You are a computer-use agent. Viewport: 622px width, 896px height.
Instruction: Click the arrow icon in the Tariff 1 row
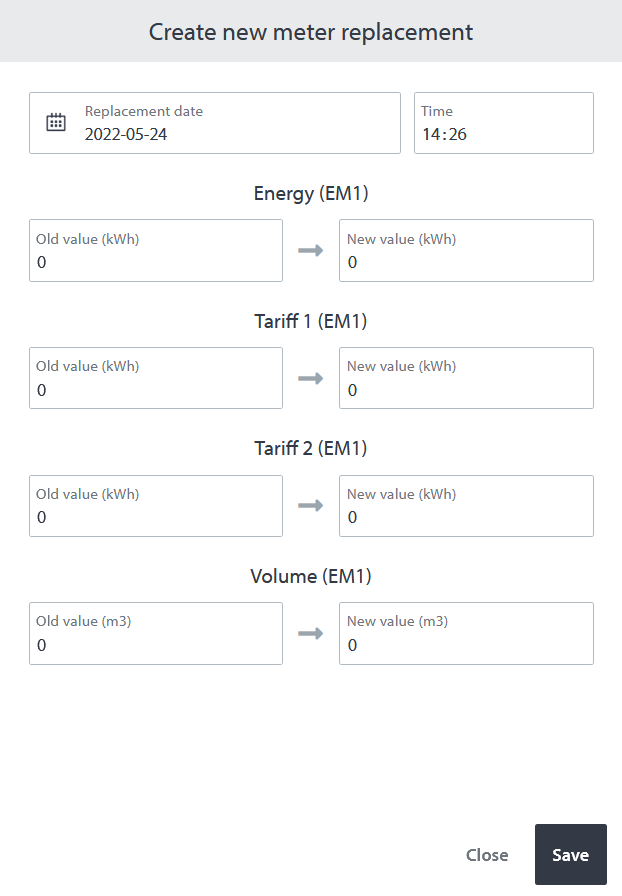tap(311, 378)
